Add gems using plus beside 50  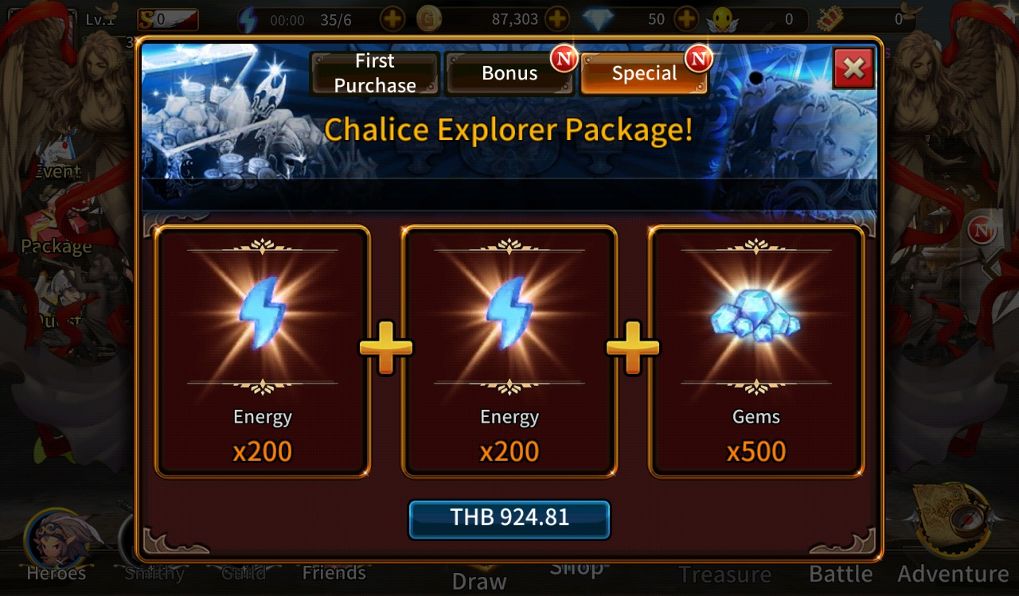coord(686,19)
